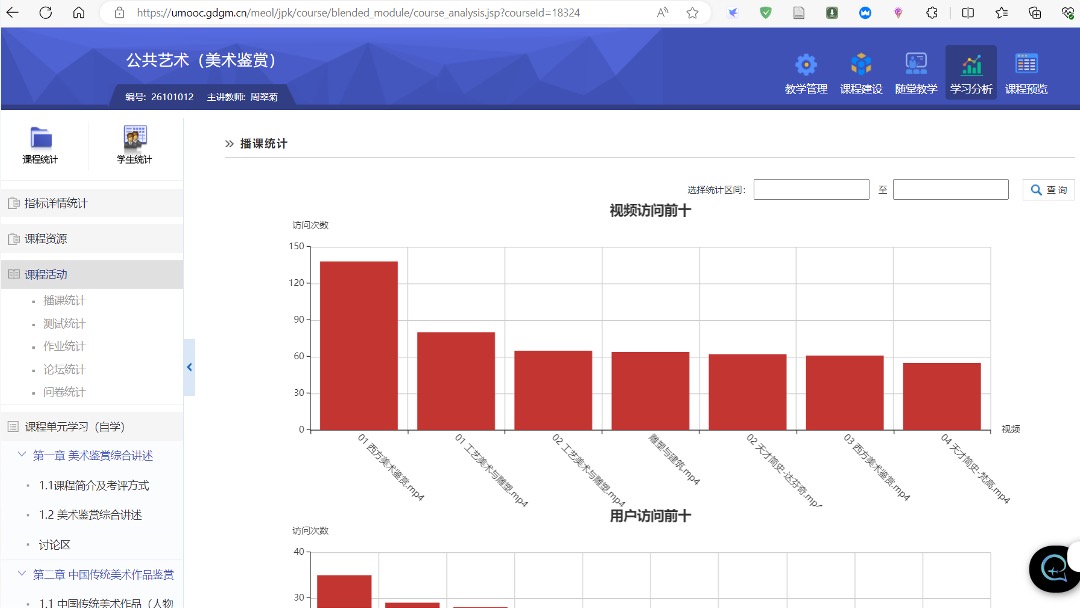
Task: Click the 查询 search button
Action: coord(1049,190)
